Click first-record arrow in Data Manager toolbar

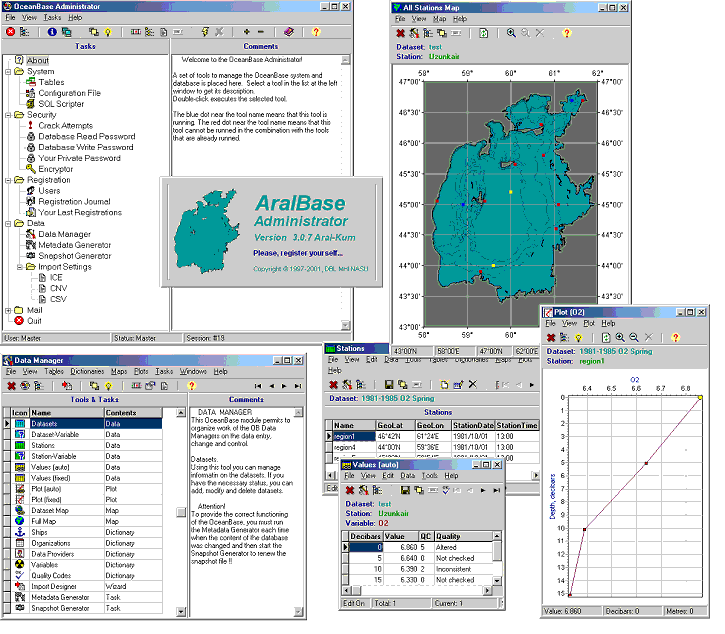[258, 386]
